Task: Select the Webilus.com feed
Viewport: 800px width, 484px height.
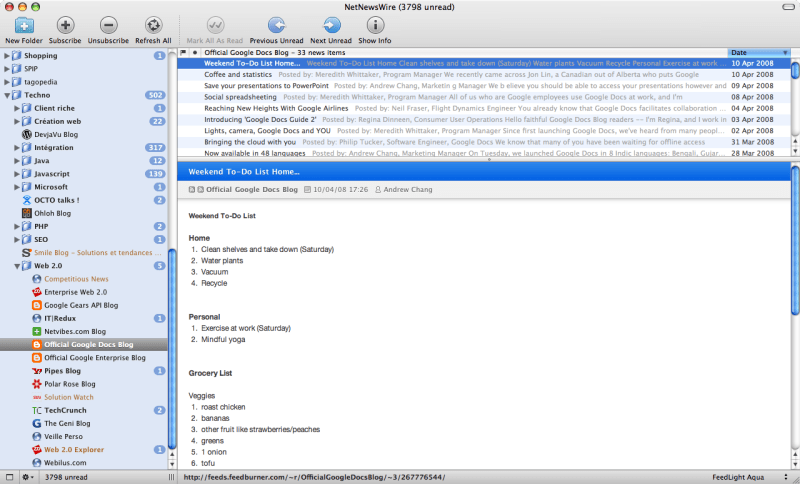Action: (65, 463)
